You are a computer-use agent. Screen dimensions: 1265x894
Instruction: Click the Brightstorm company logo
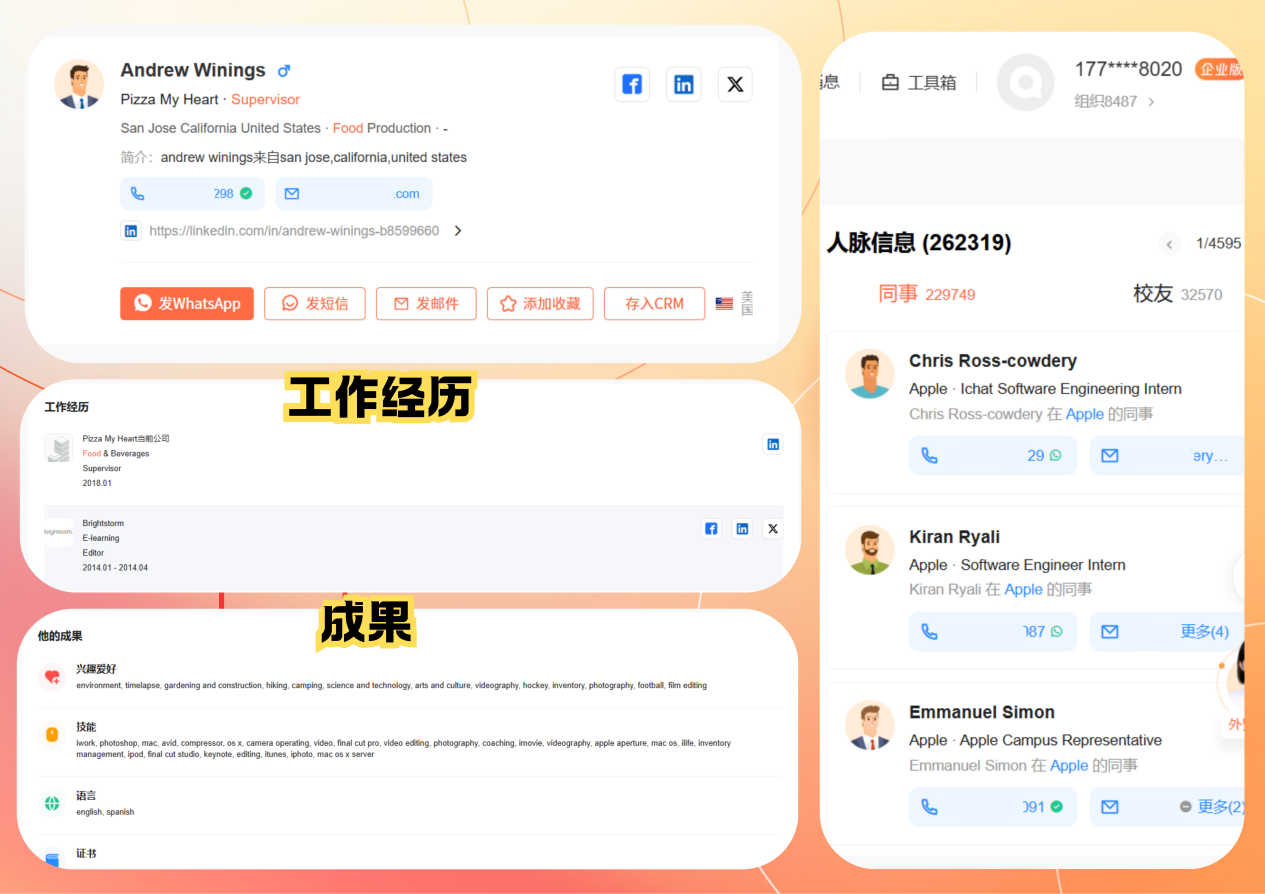coord(59,532)
